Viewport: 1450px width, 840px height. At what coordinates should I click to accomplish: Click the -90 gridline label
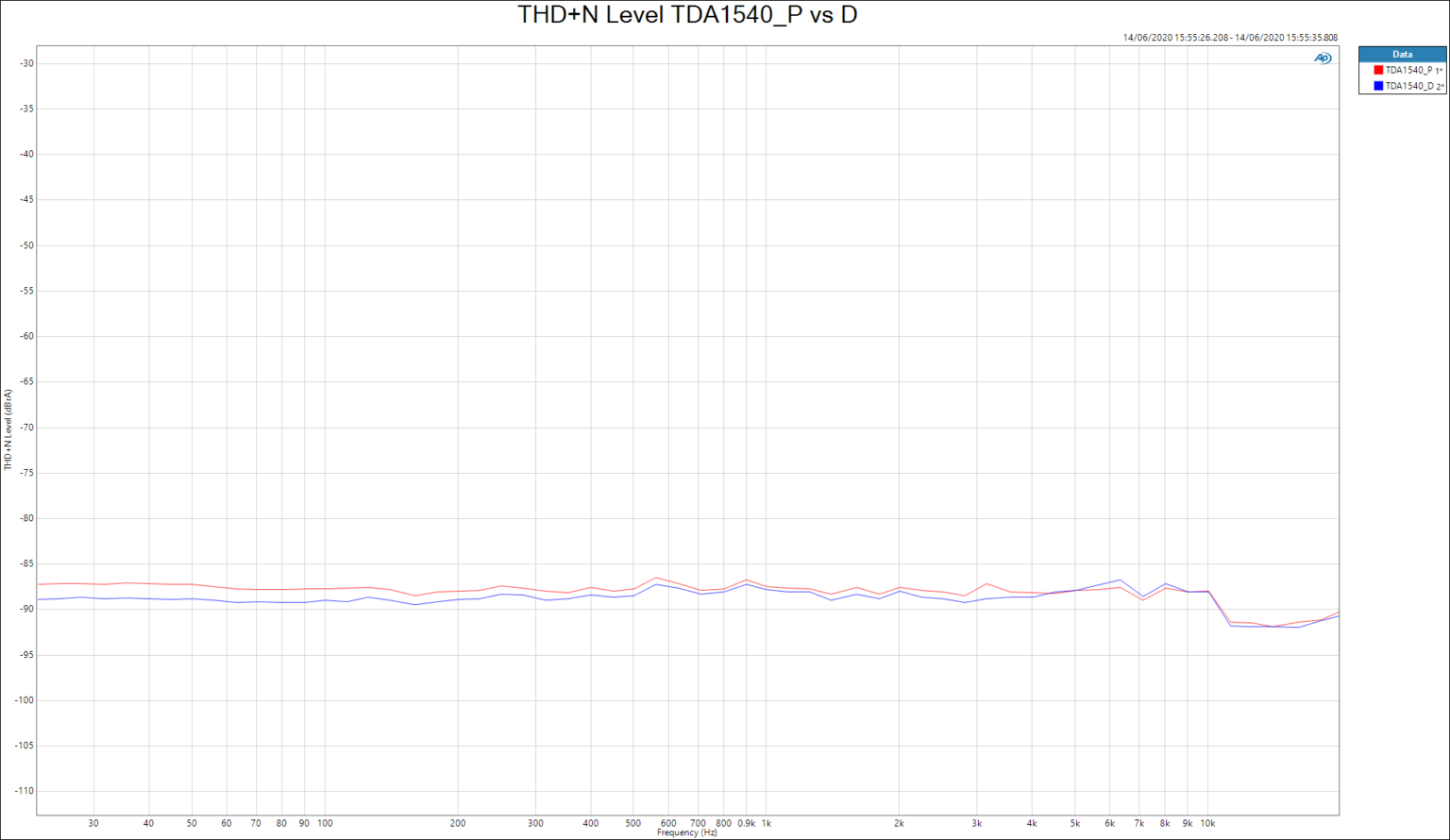pos(28,609)
